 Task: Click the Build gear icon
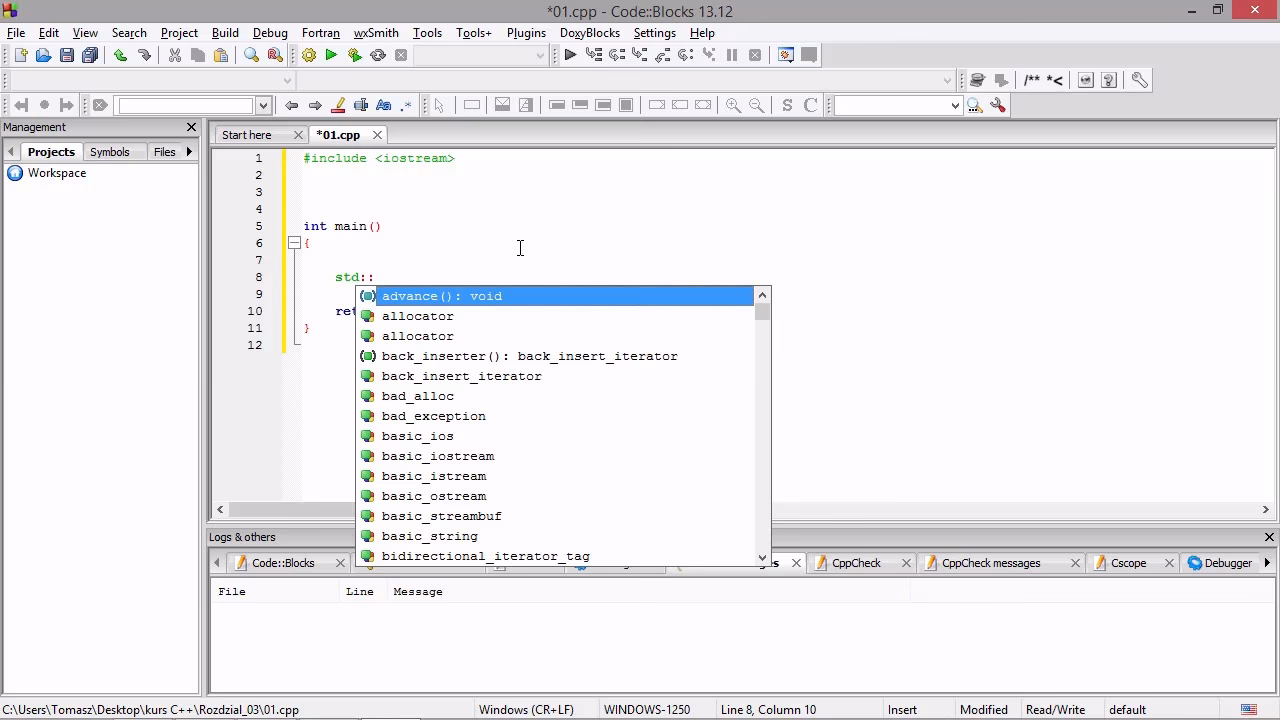pyautogui.click(x=308, y=56)
